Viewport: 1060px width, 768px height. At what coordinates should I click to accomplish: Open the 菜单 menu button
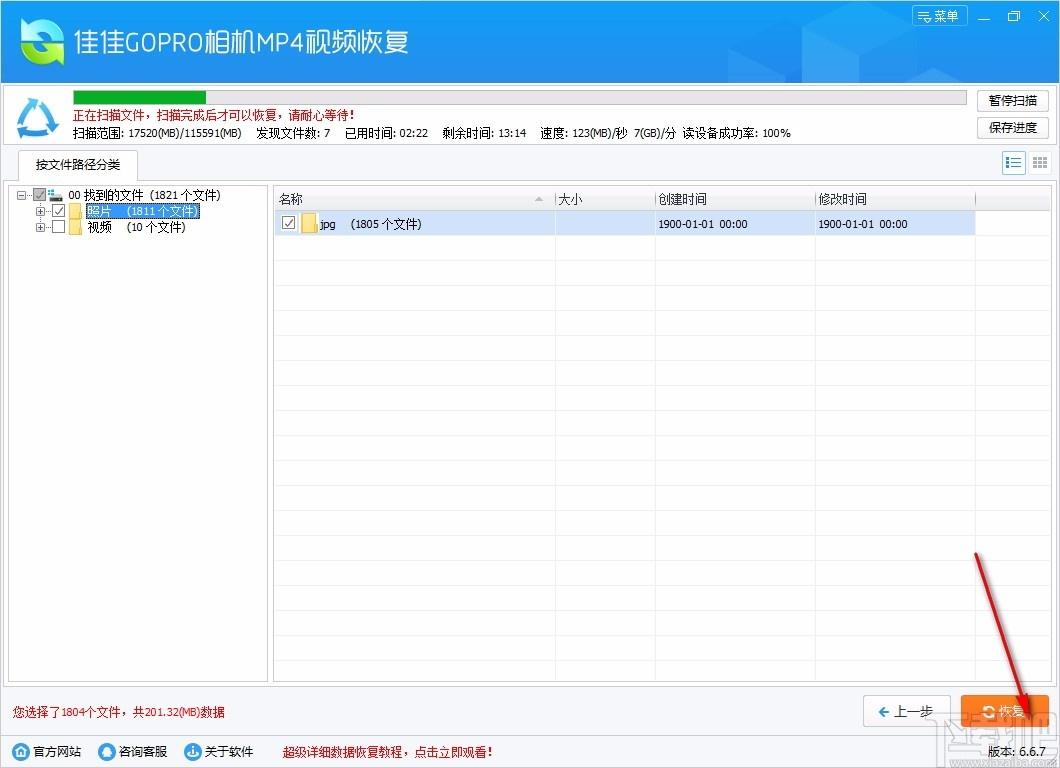(939, 16)
